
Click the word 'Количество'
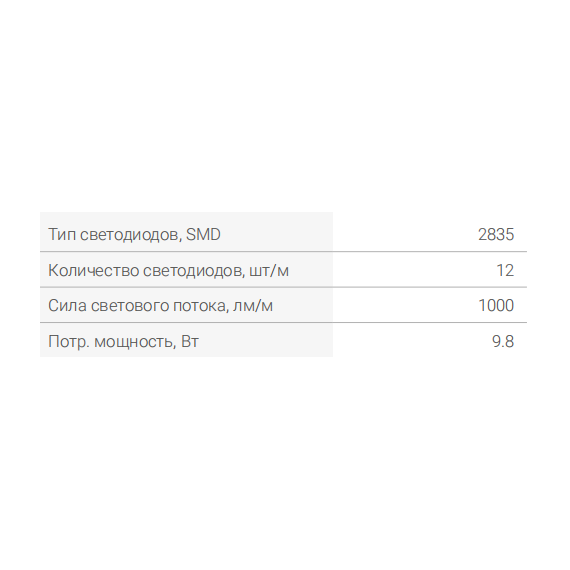[x=93, y=270]
